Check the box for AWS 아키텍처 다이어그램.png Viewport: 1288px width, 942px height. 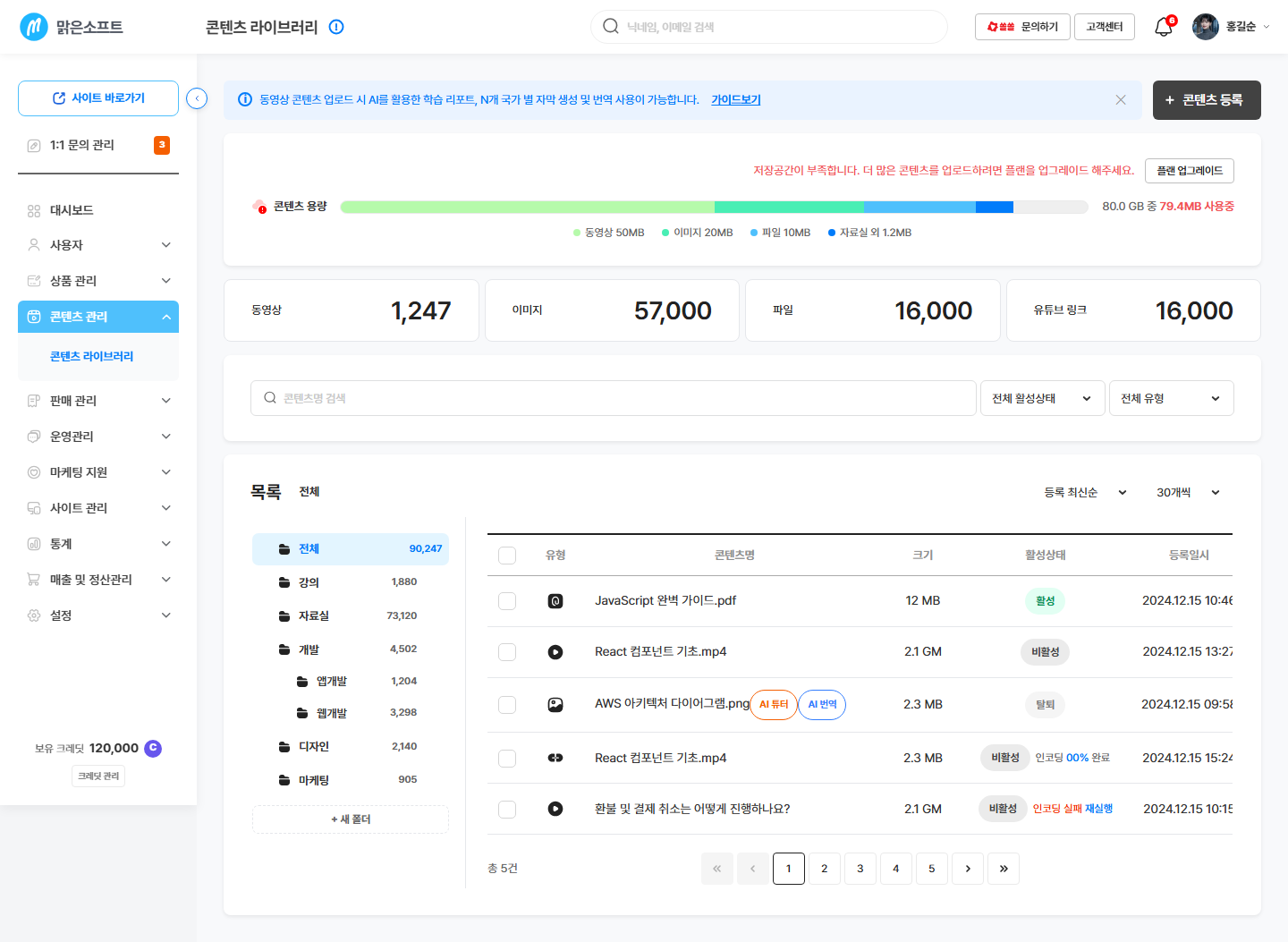507,705
